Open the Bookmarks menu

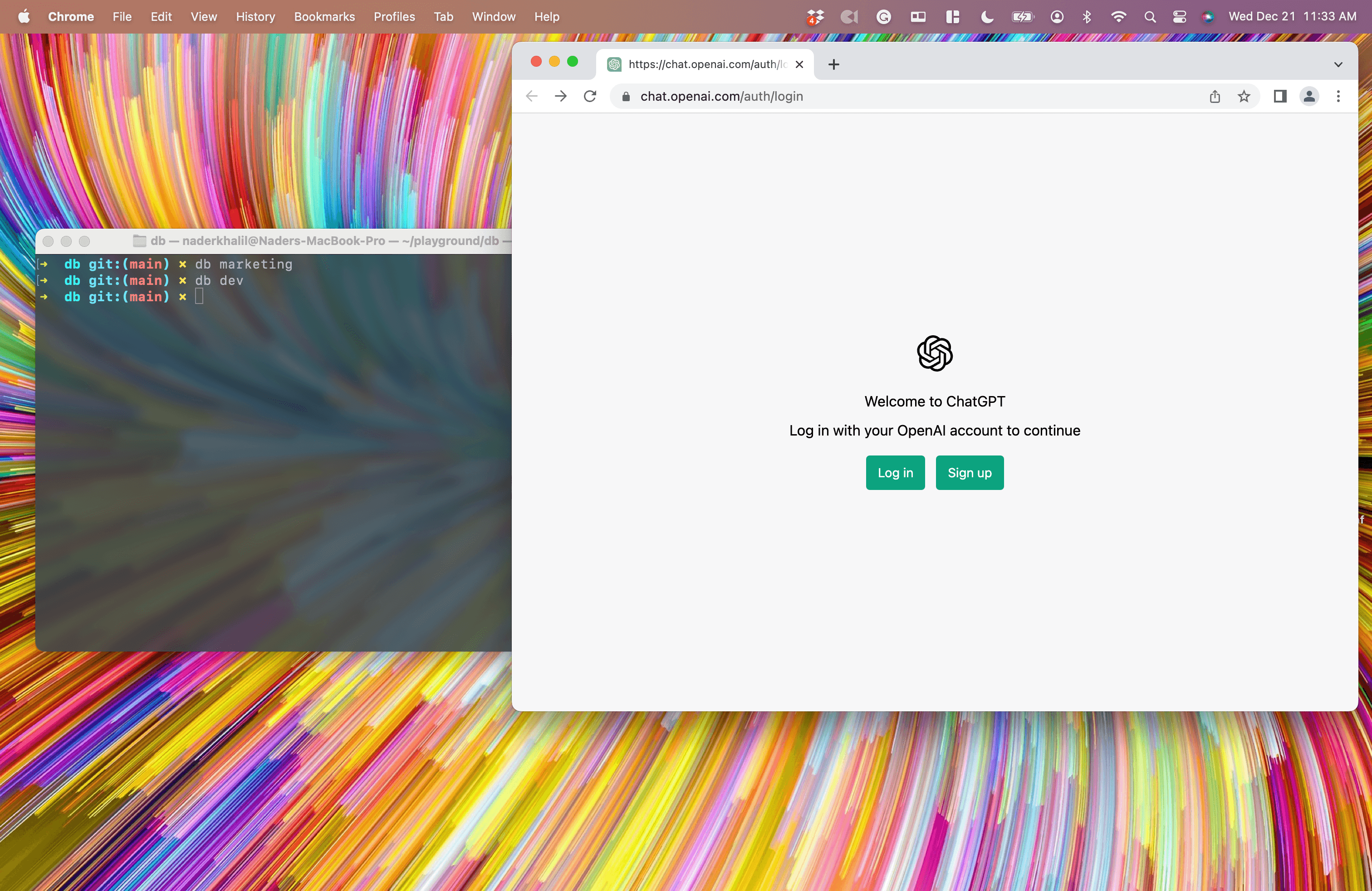pos(324,17)
